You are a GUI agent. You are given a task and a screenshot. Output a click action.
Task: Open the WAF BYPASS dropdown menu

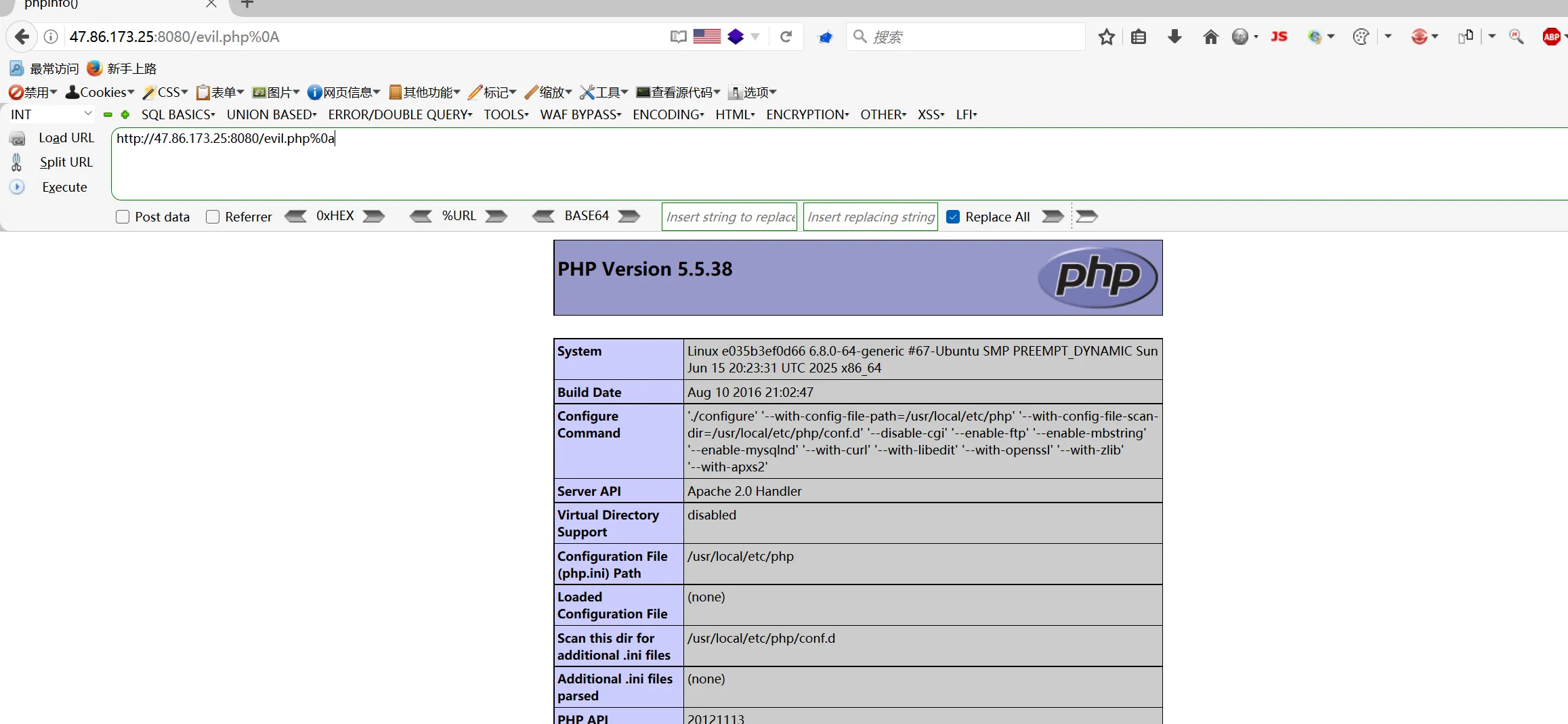580,114
